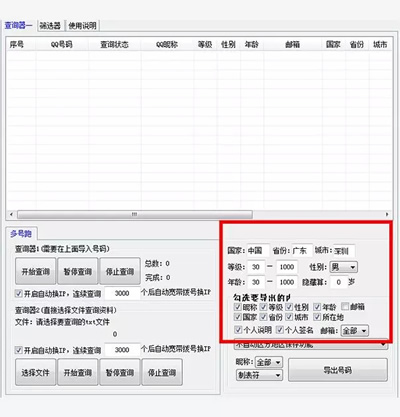Open the 性别 dropdown showing 男

click(343, 267)
